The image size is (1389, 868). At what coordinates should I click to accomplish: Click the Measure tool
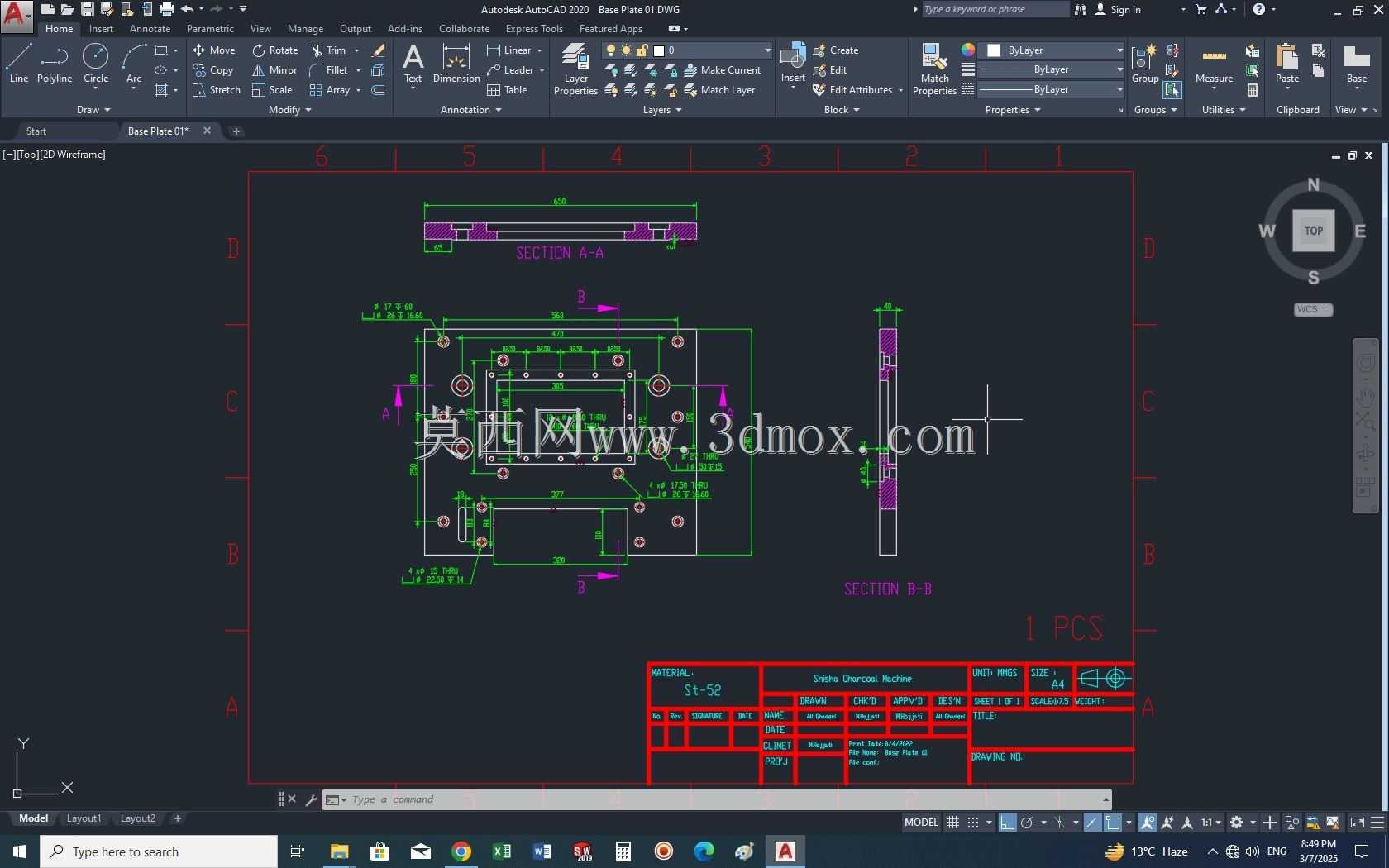[1214, 64]
